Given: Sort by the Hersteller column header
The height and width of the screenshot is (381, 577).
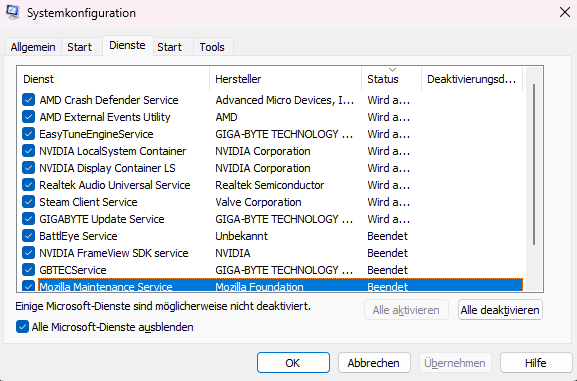Looking at the screenshot, I should tap(286, 79).
